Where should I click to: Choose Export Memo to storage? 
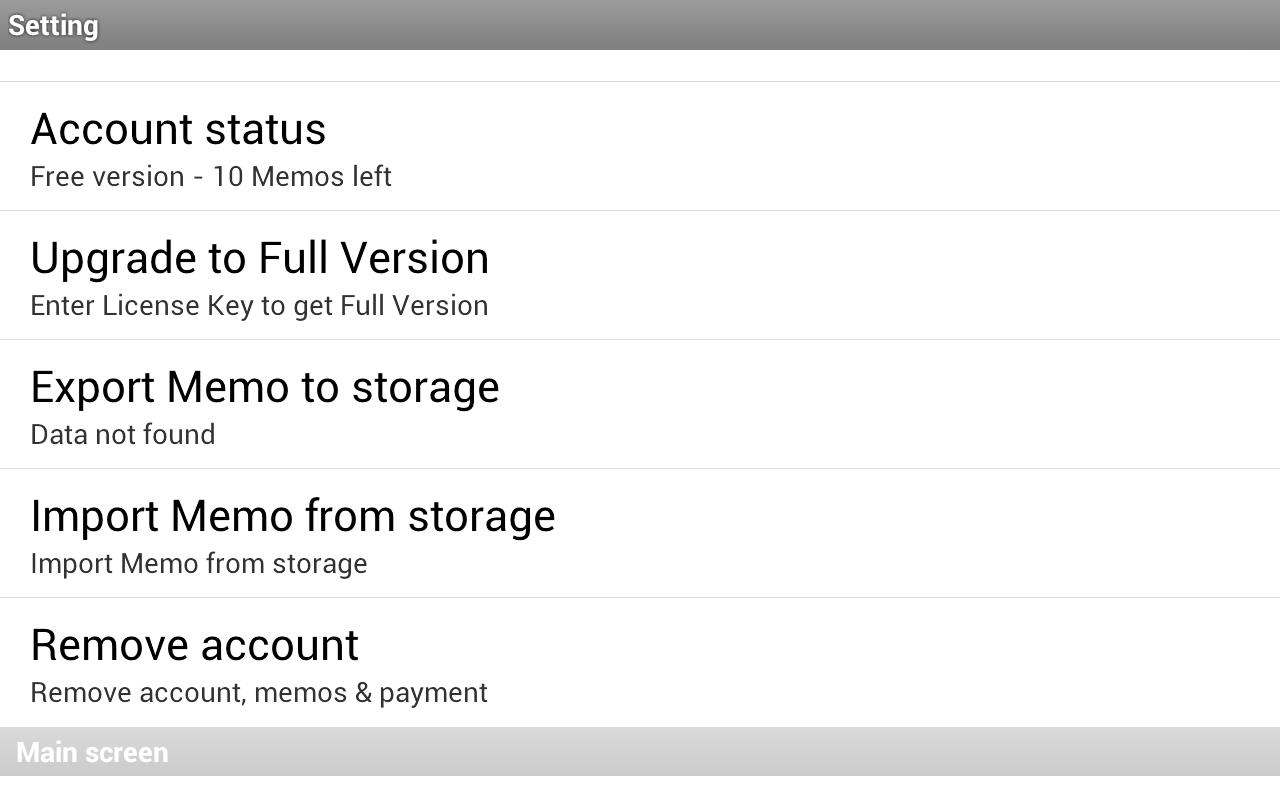[264, 388]
